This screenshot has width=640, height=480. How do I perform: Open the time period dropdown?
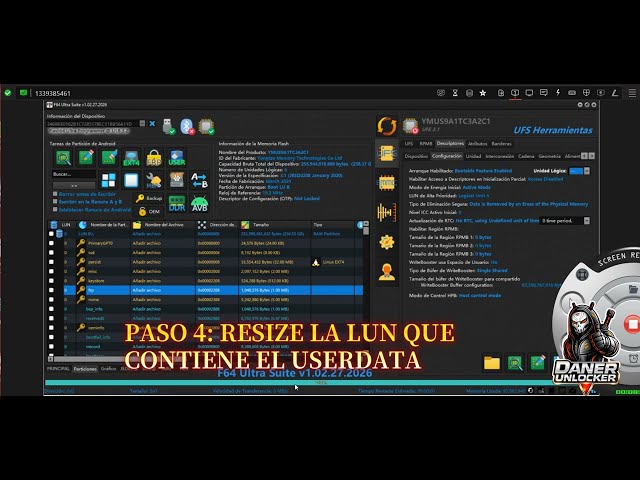tap(587, 221)
